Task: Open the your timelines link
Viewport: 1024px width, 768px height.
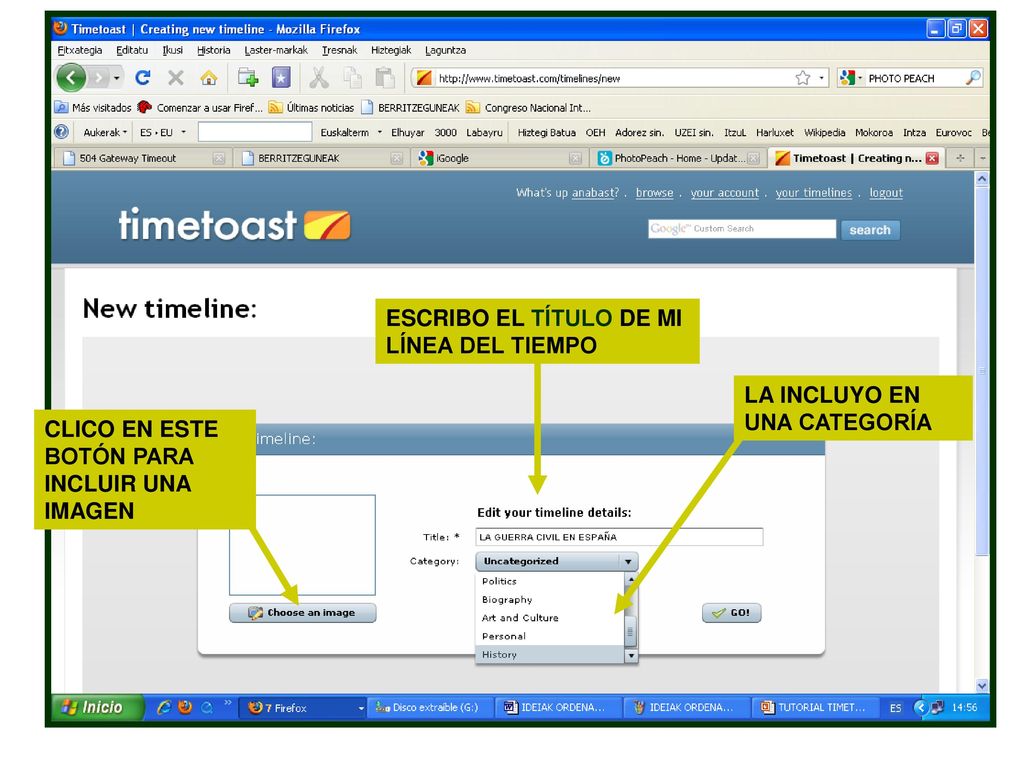Action: (814, 193)
